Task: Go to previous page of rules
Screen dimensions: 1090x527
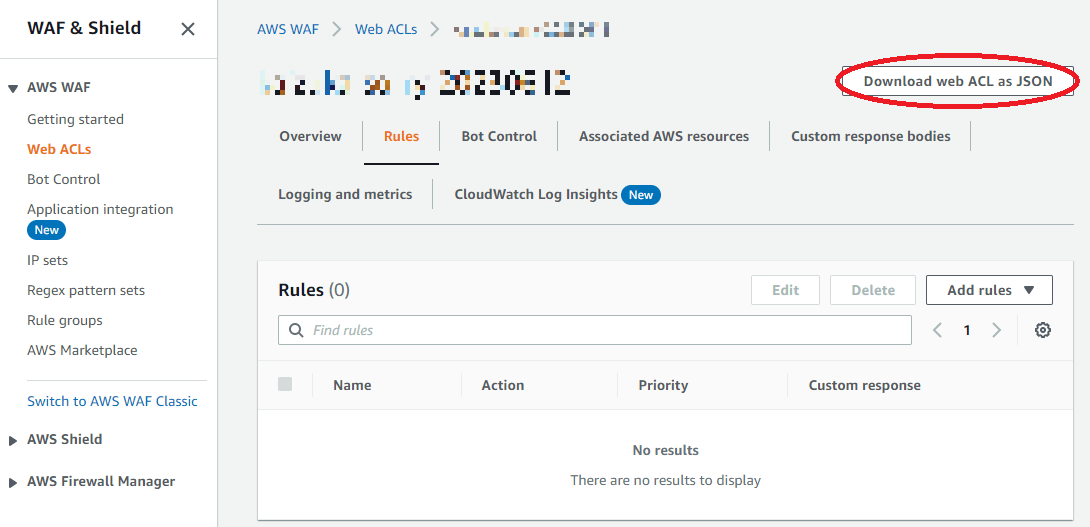Action: point(937,330)
